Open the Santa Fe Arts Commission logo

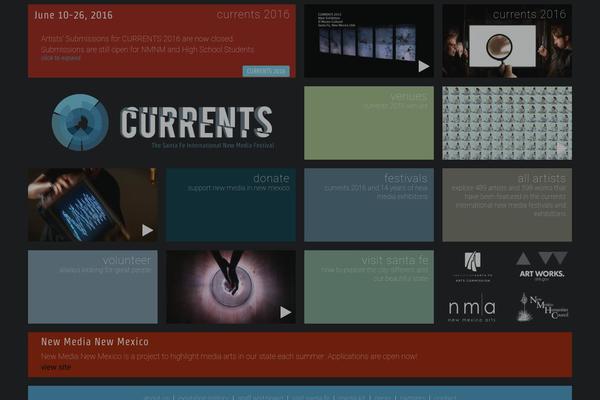pyautogui.click(x=473, y=267)
